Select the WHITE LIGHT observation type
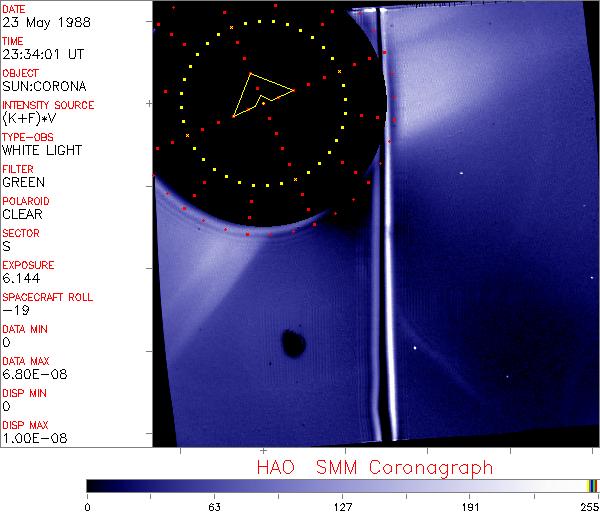The image size is (600, 512). click(x=41, y=151)
